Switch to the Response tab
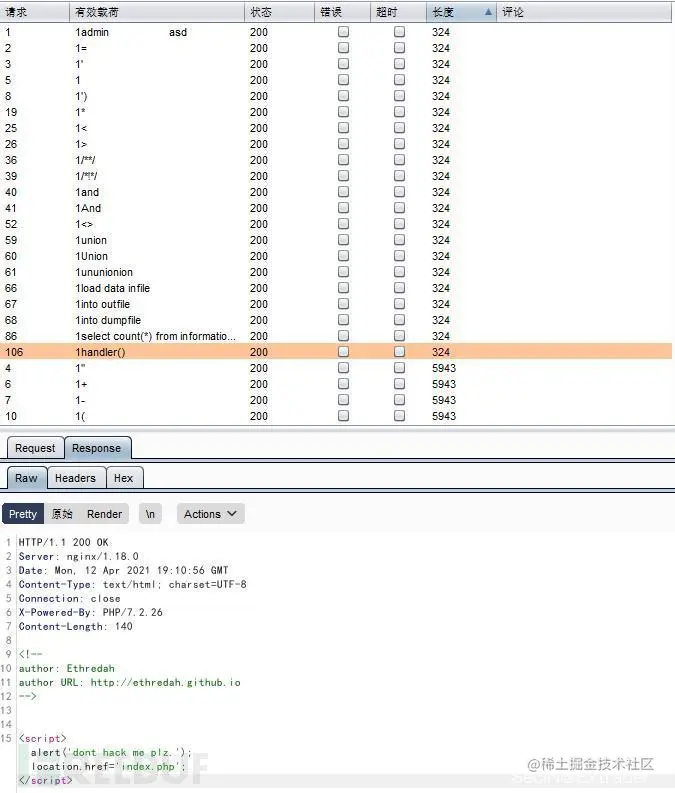The width and height of the screenshot is (675, 793). tap(97, 448)
